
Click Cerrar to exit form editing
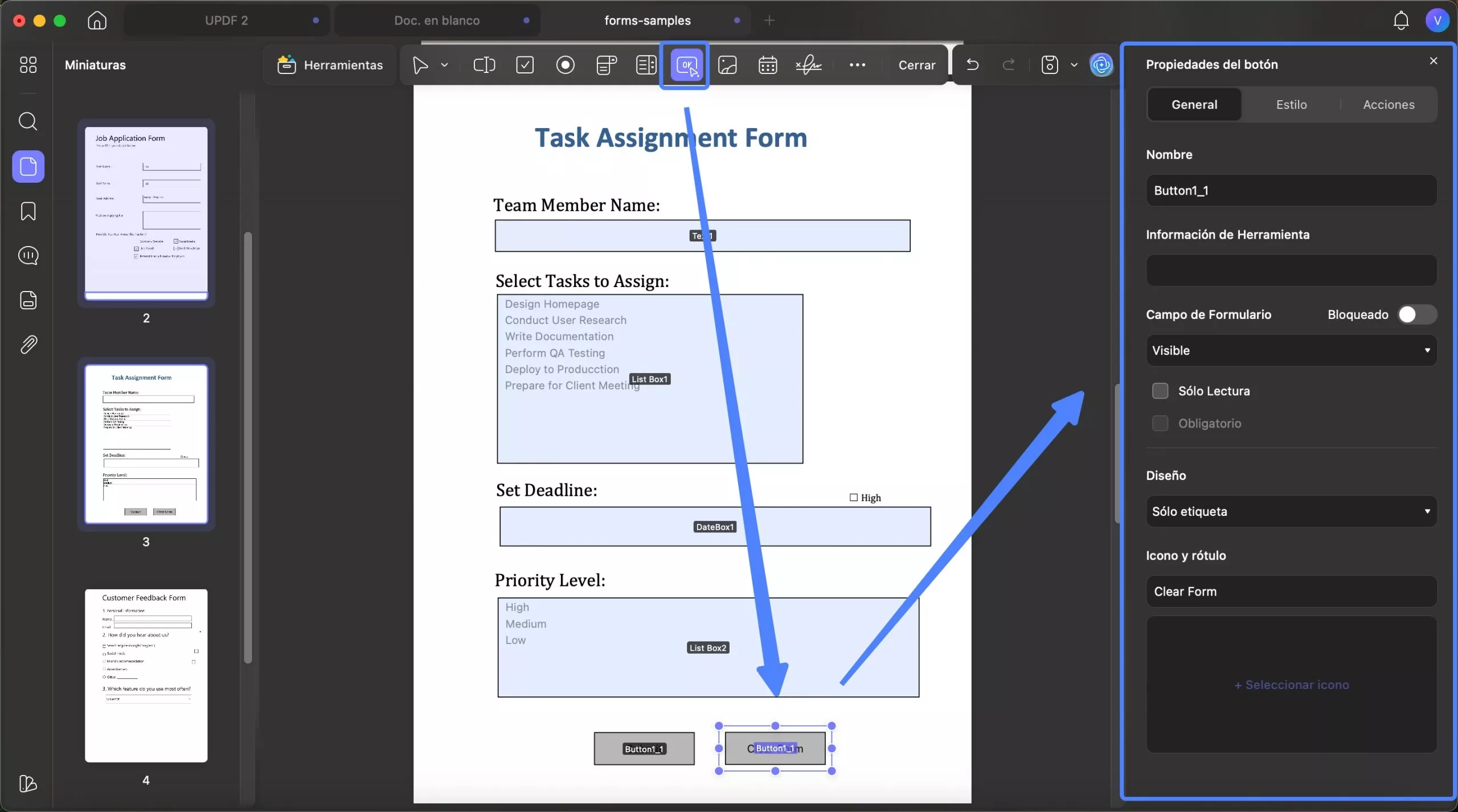[x=916, y=65]
